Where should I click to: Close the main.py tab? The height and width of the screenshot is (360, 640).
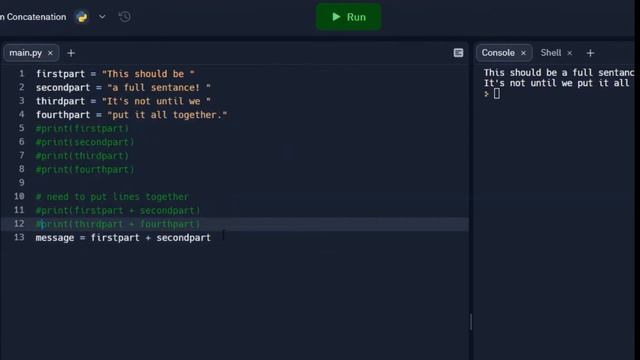click(50, 53)
